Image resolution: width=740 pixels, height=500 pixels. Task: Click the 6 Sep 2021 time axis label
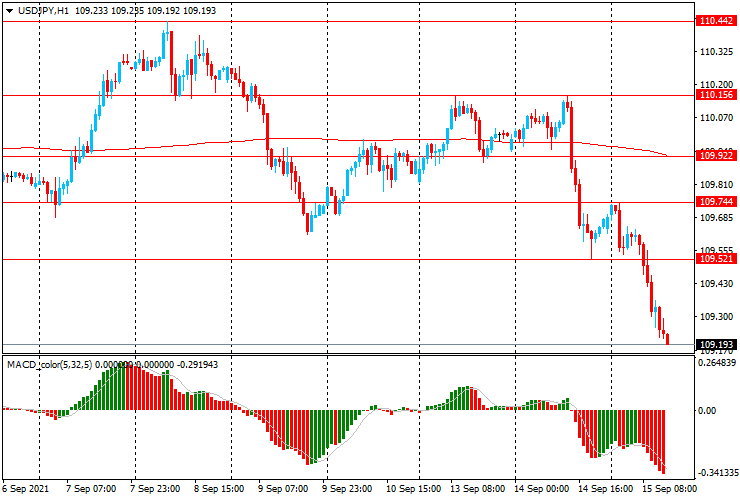[x=25, y=488]
